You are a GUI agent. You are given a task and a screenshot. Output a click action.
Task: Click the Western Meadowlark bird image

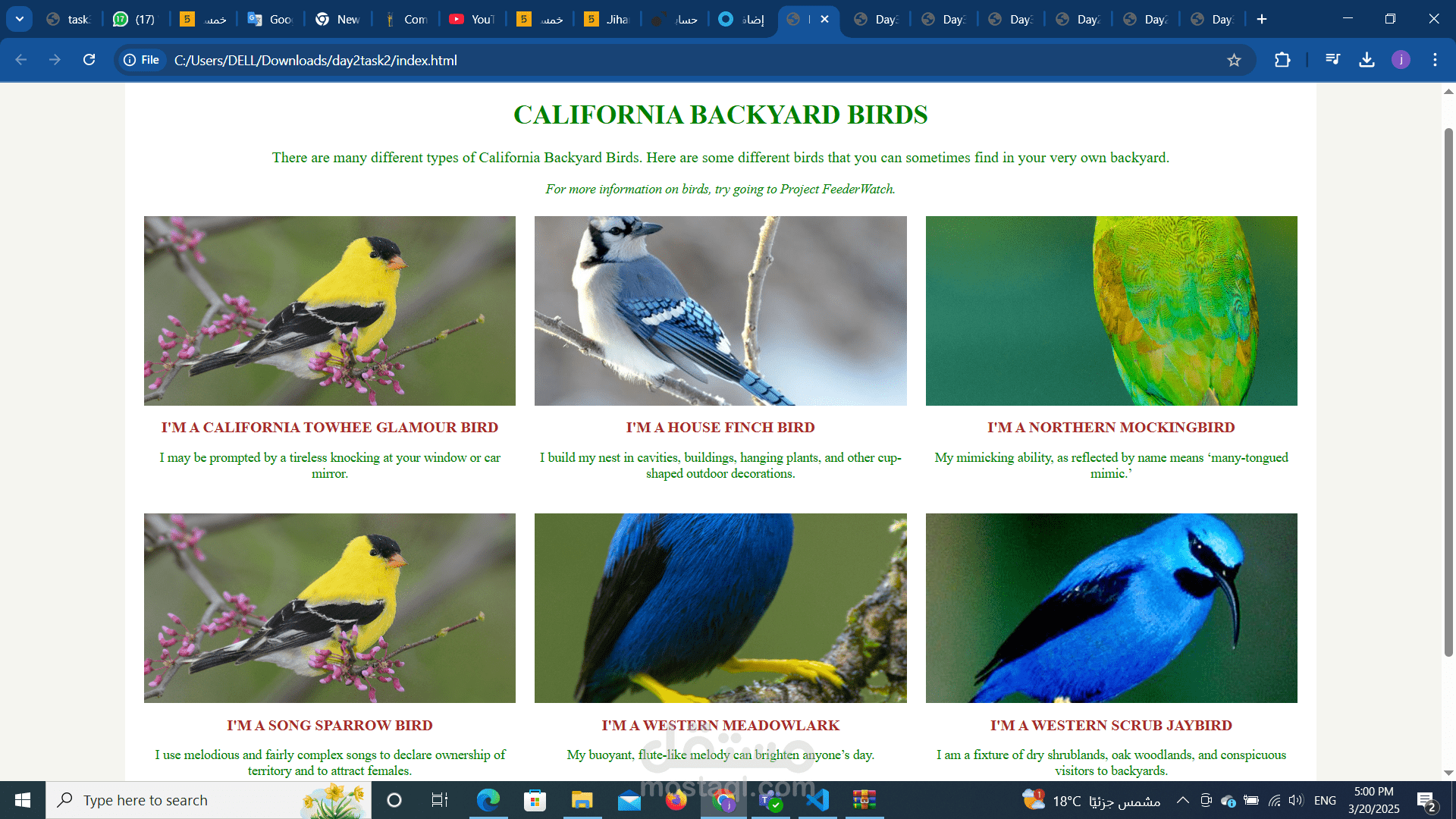point(720,608)
